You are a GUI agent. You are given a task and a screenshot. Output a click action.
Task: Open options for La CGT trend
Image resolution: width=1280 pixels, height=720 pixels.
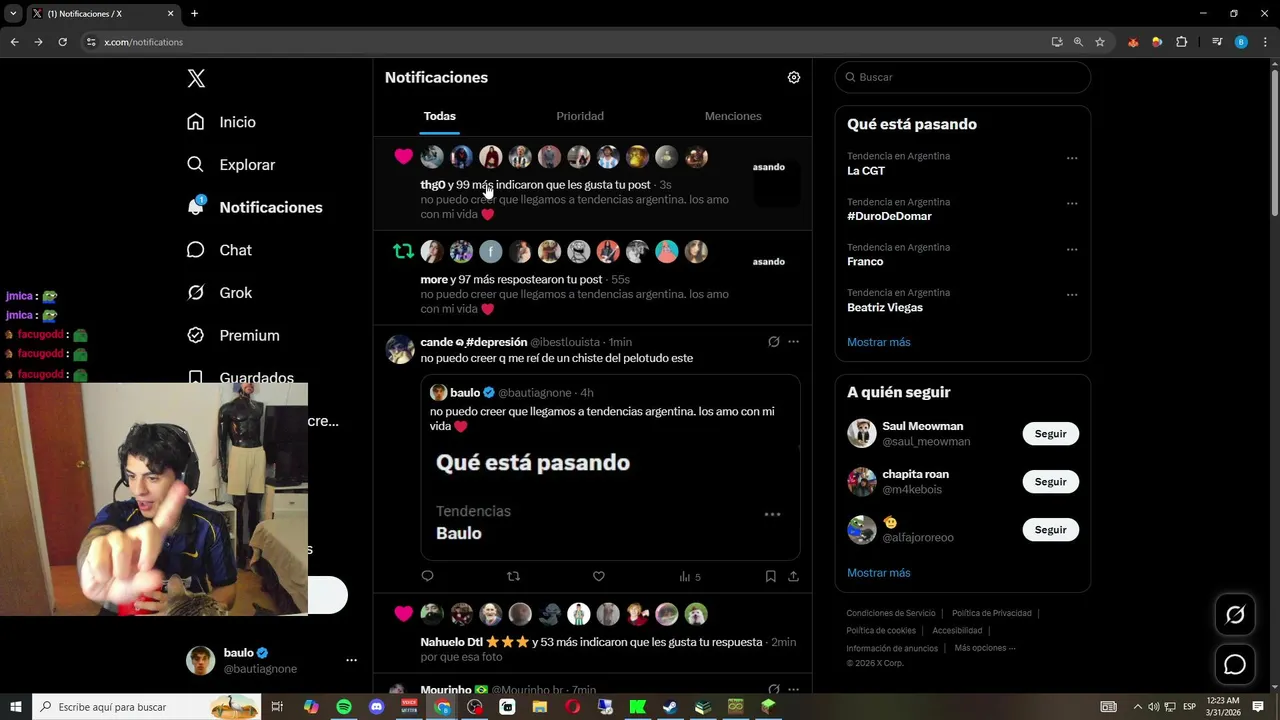[x=1072, y=158]
